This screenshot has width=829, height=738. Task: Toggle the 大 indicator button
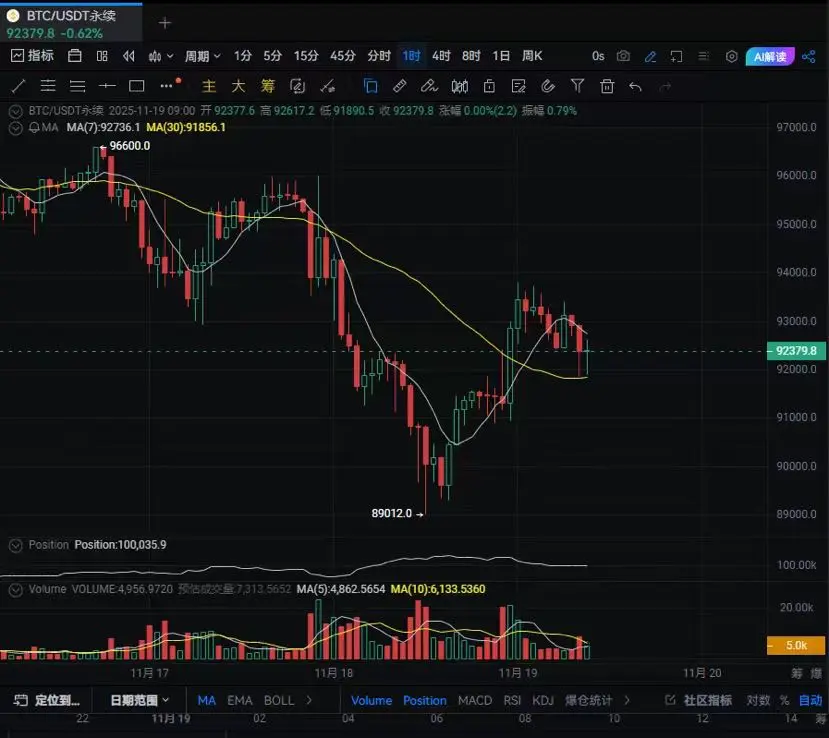(238, 86)
